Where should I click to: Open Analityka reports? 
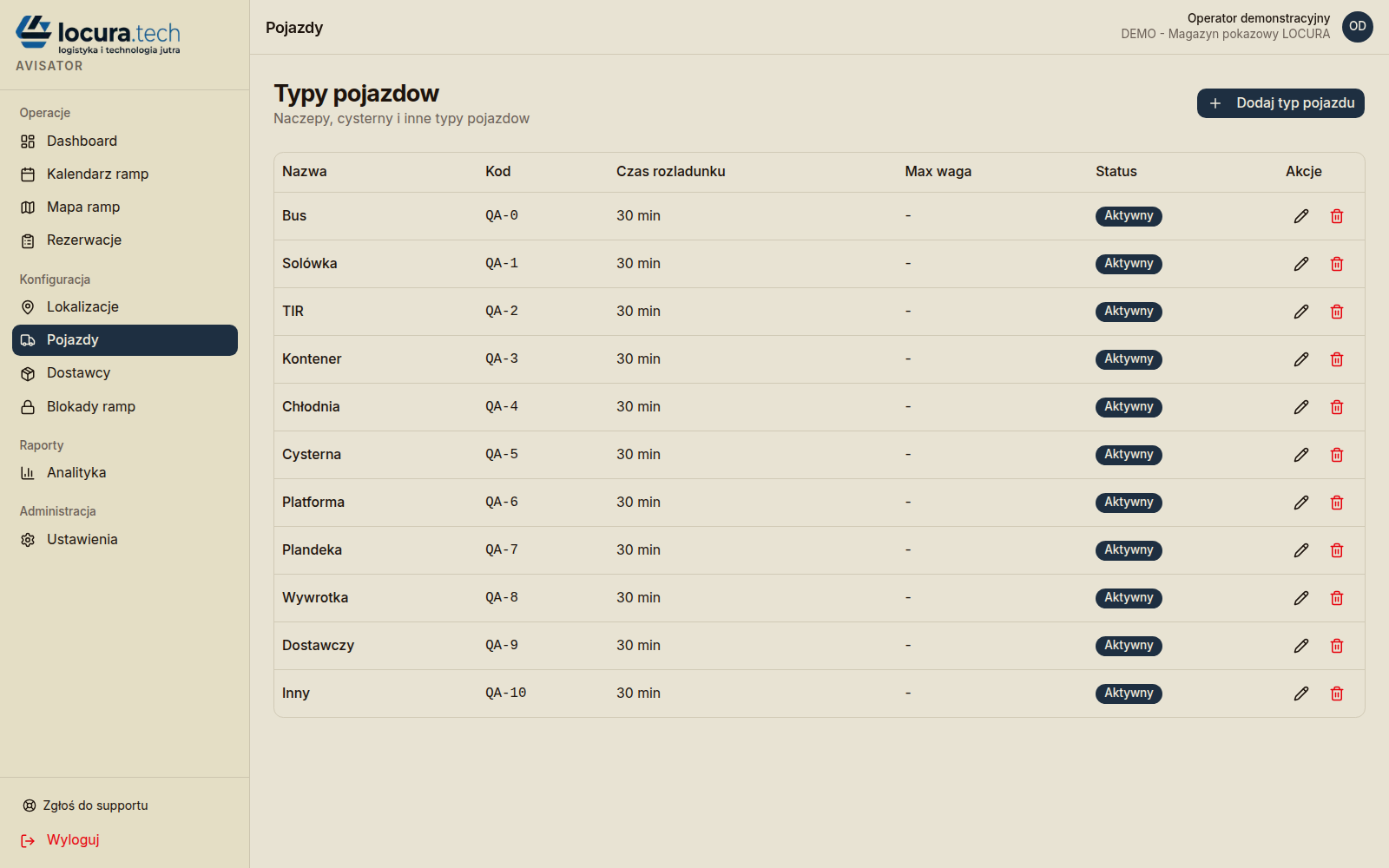pyautogui.click(x=125, y=473)
